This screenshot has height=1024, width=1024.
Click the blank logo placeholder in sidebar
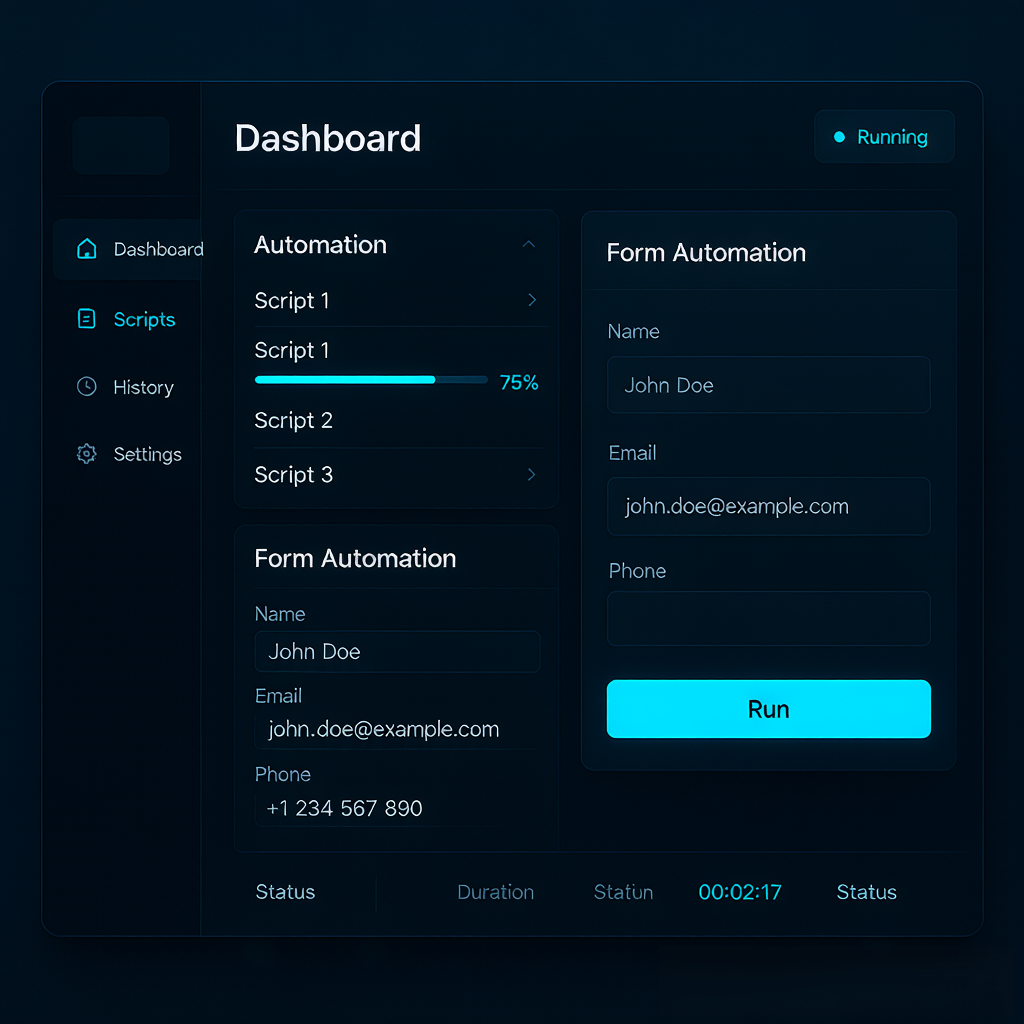121,145
